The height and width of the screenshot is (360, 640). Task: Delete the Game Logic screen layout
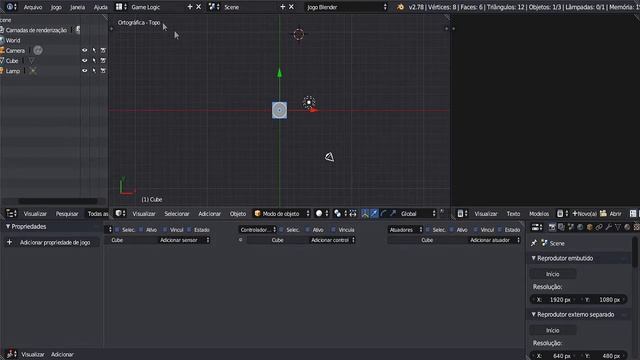tap(198, 7)
